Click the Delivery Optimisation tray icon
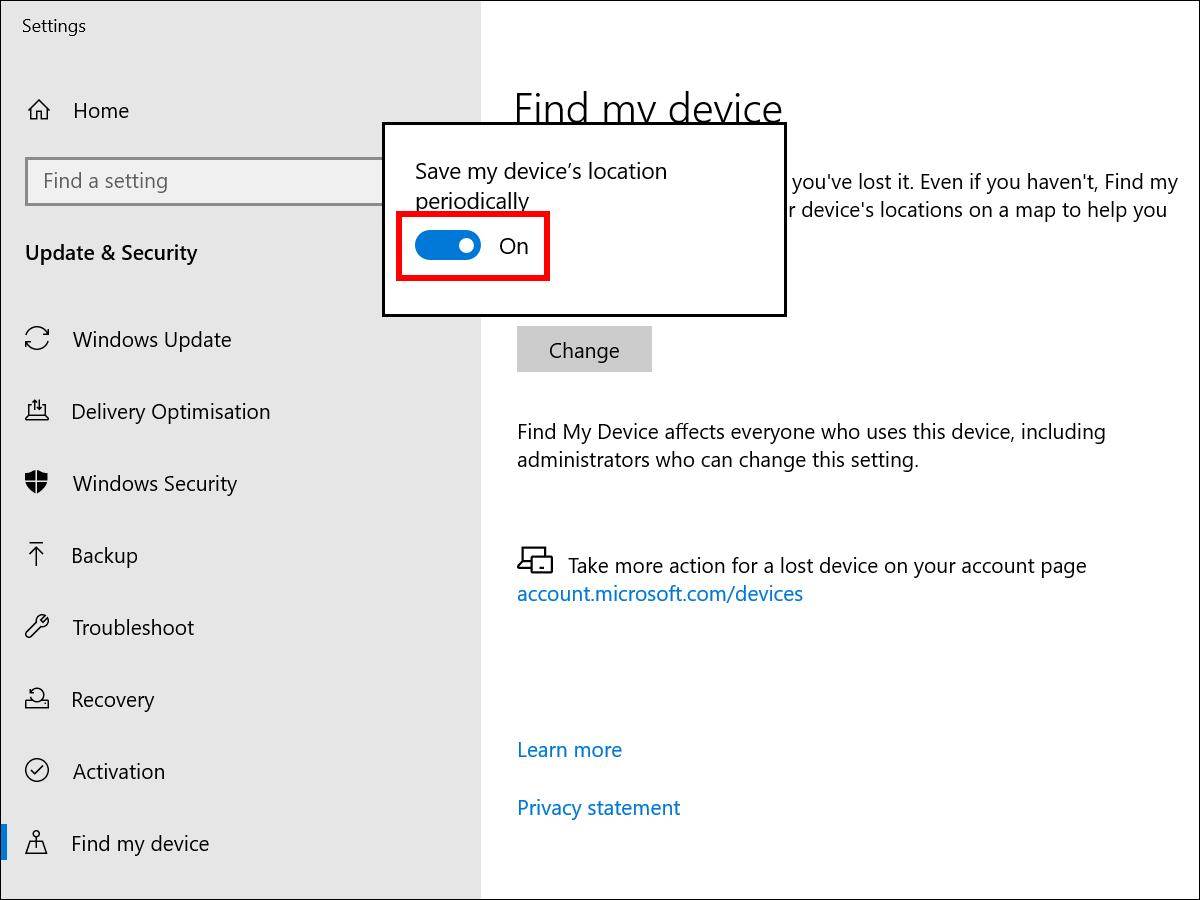The image size is (1200, 900). (x=37, y=411)
